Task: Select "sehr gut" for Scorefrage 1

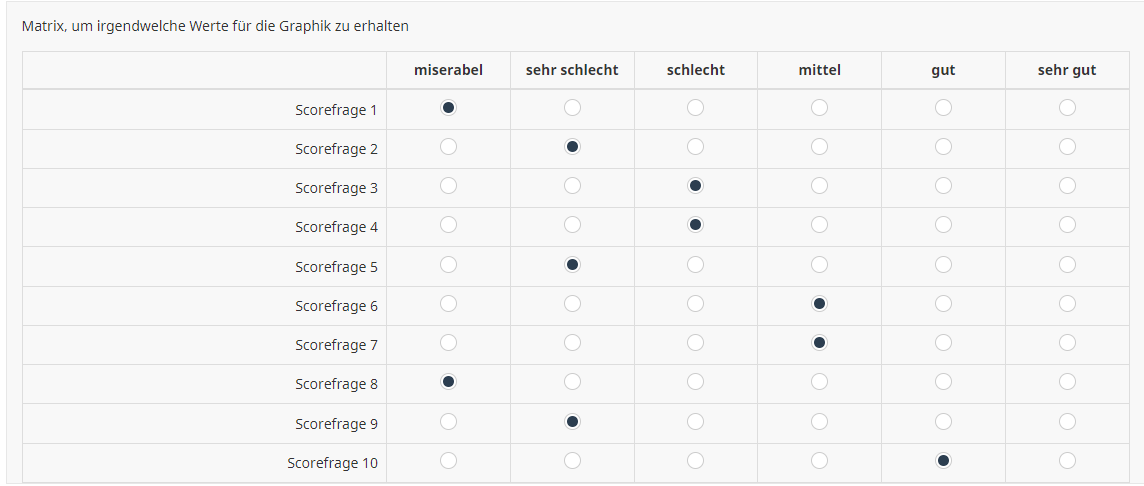Action: 1067,108
